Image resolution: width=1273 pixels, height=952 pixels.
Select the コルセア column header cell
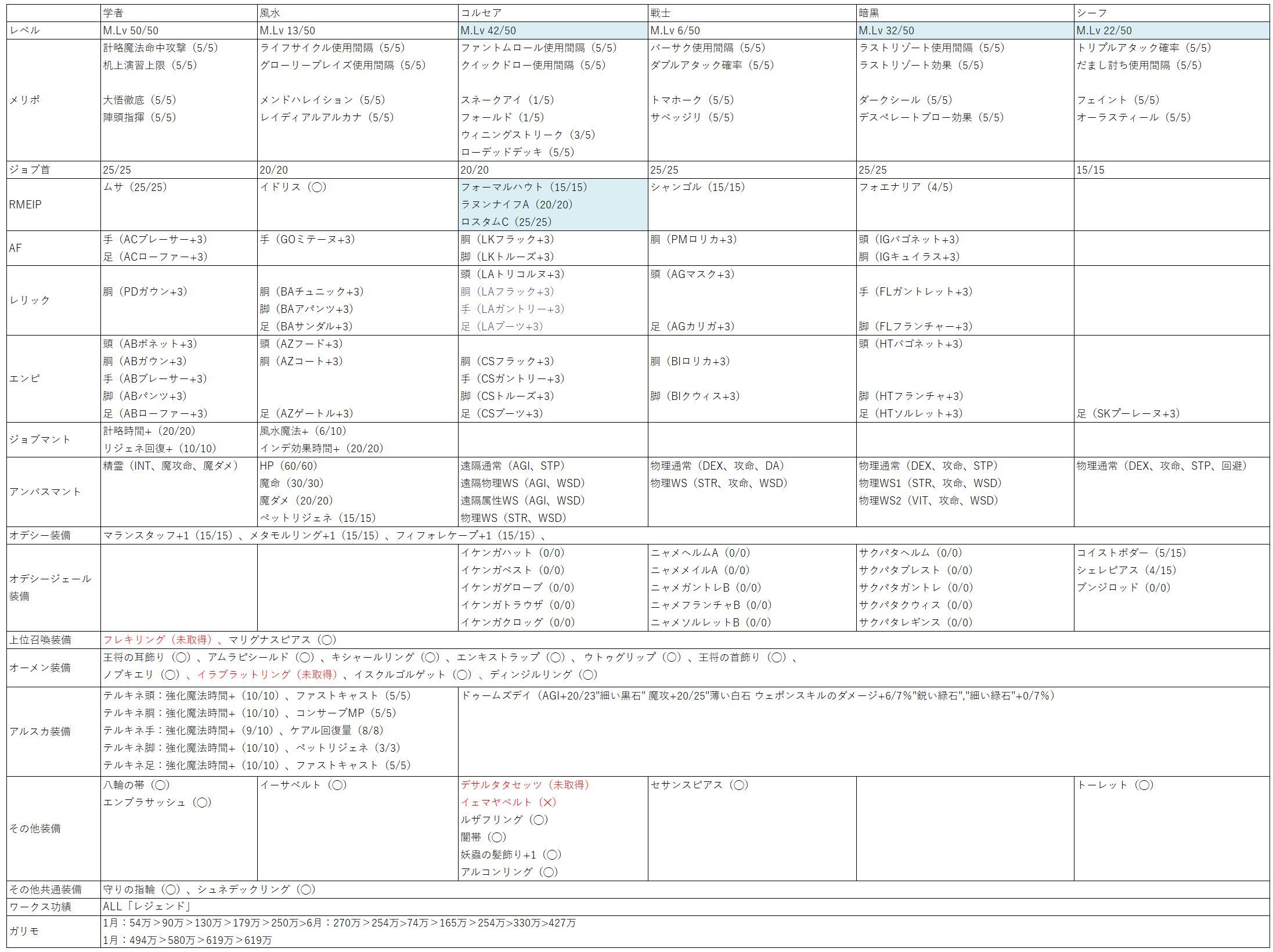(481, 13)
